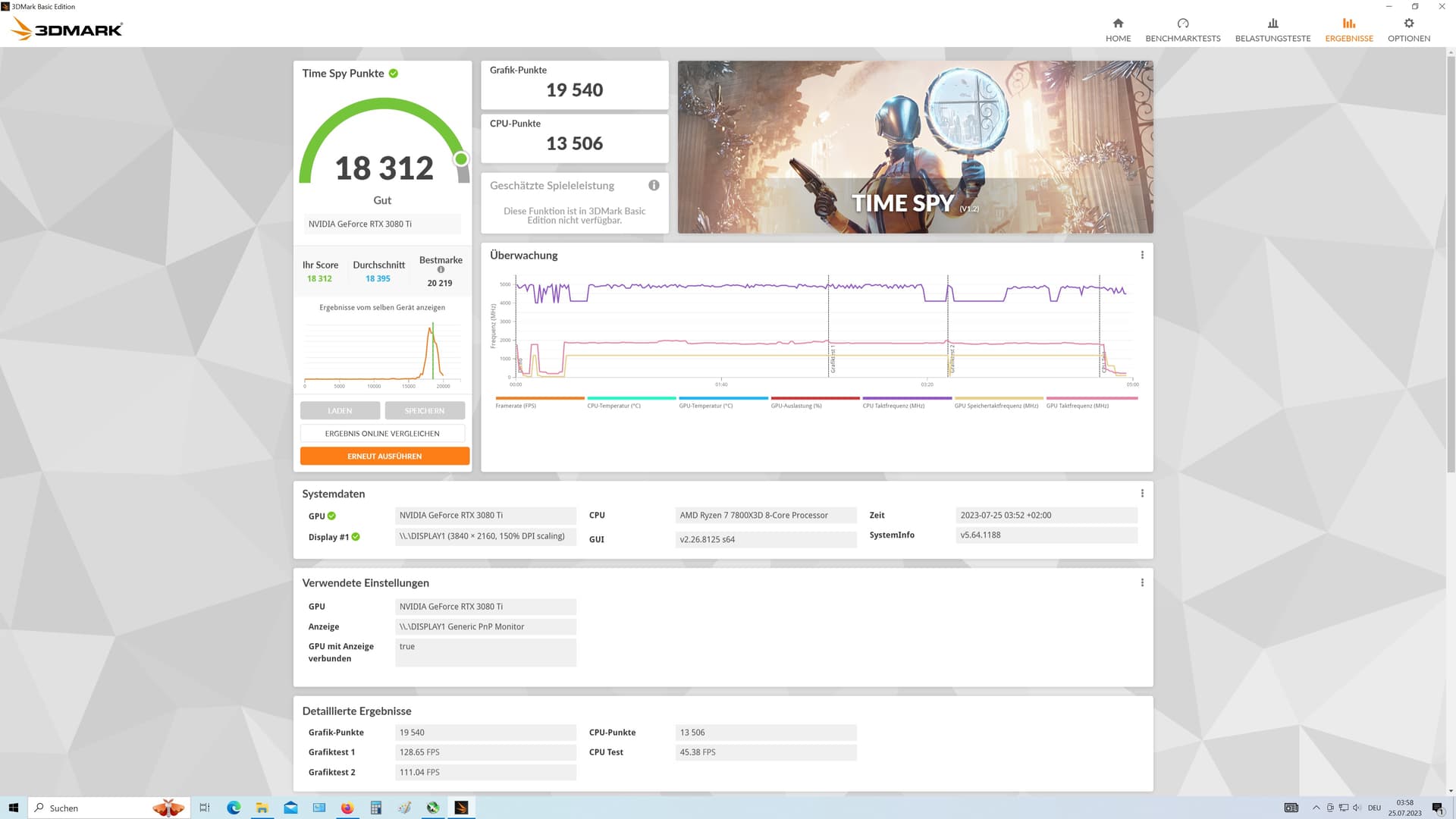Open Überwachung panel three-dot menu
This screenshot has height=819, width=1456.
tap(1142, 255)
